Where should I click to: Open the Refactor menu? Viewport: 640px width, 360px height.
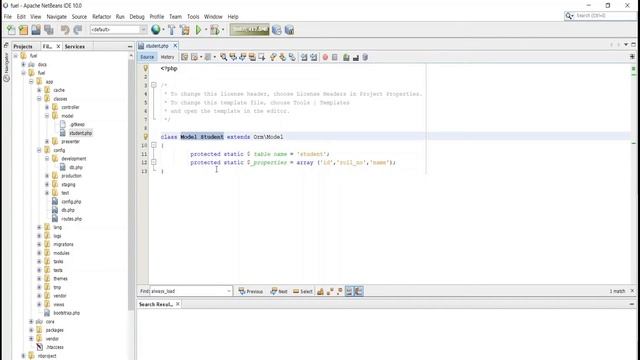[102, 17]
